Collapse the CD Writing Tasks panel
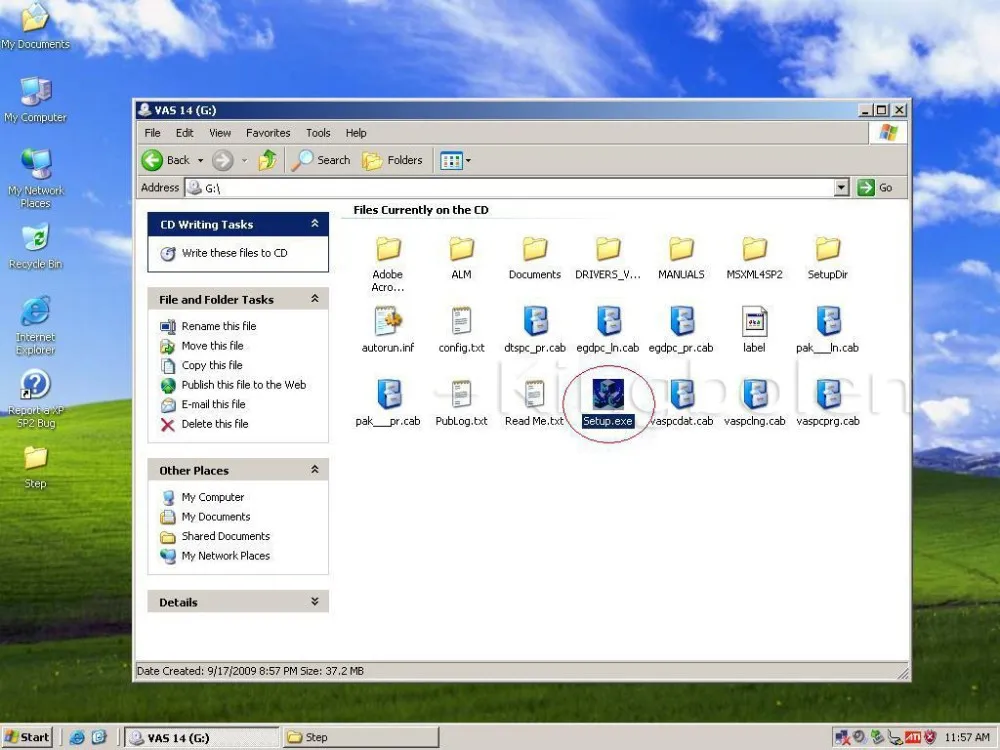 point(314,223)
